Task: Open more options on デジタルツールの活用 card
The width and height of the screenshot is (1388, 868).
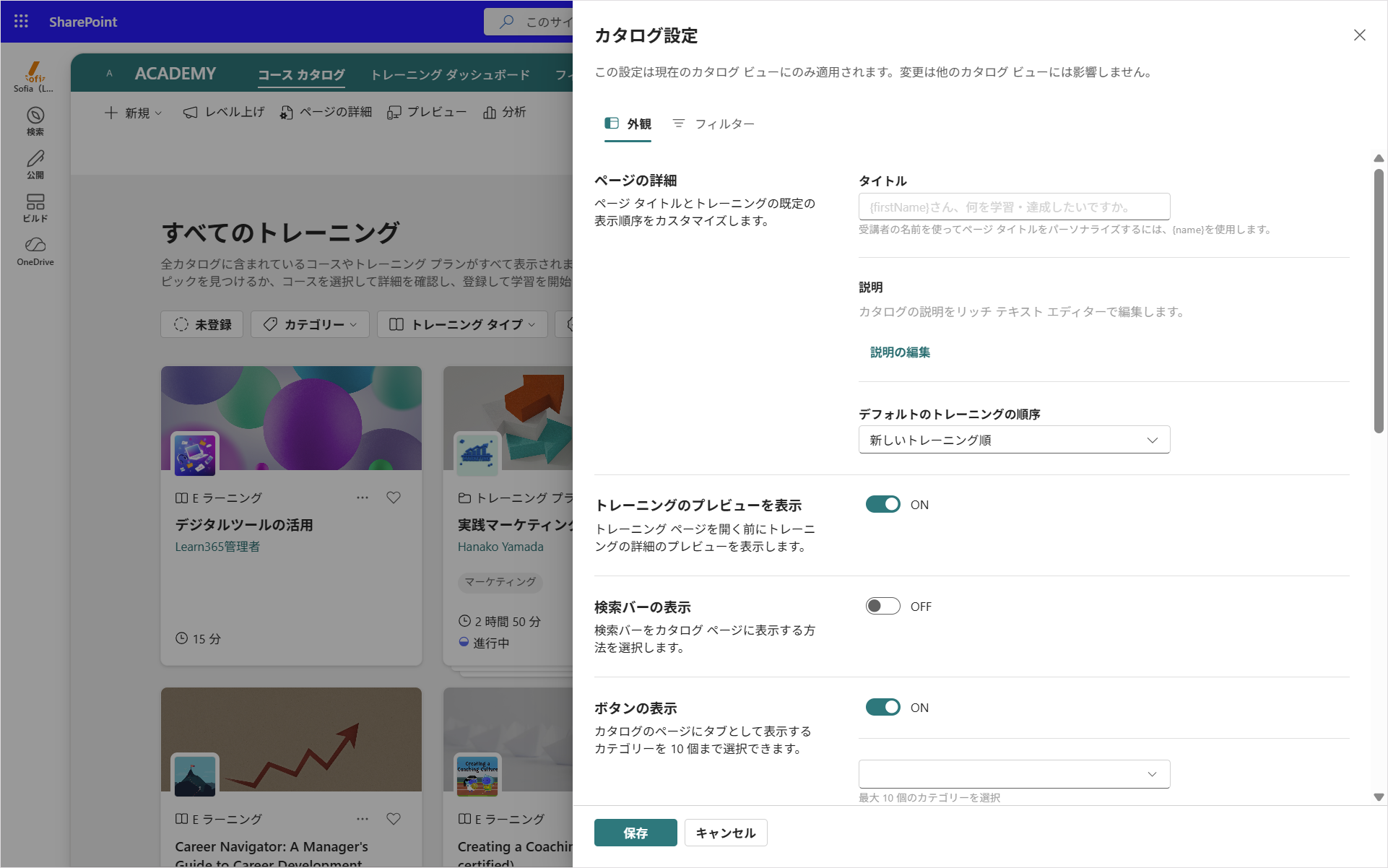Action: click(363, 498)
